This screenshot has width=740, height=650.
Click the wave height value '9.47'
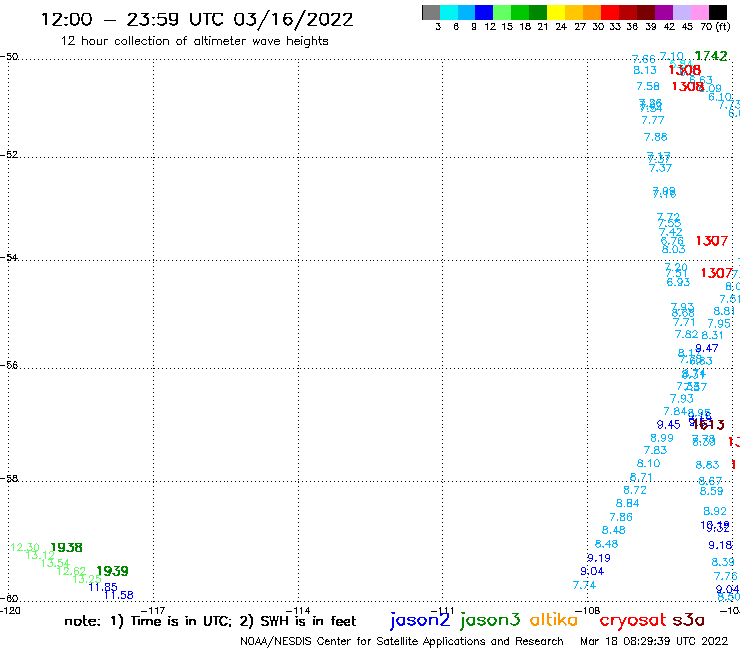[706, 348]
